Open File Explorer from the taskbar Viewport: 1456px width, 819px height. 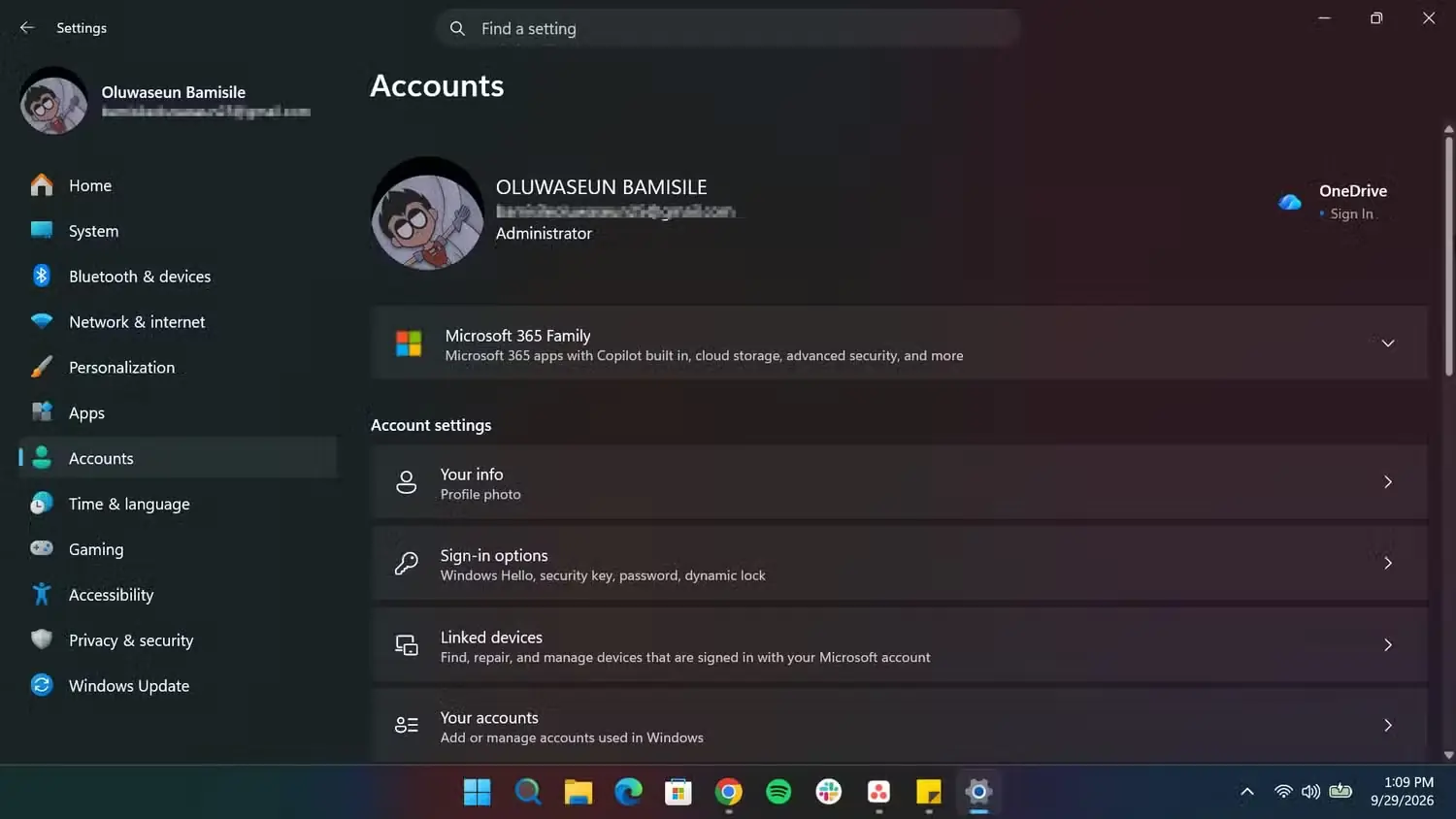click(578, 792)
